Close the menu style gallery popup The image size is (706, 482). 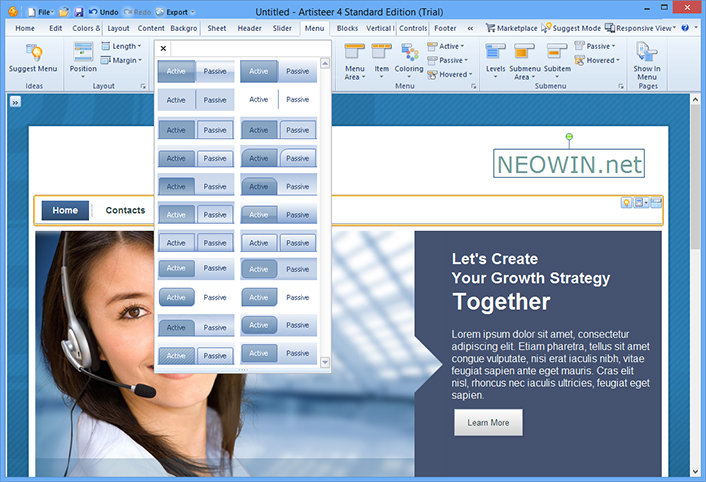(x=164, y=48)
